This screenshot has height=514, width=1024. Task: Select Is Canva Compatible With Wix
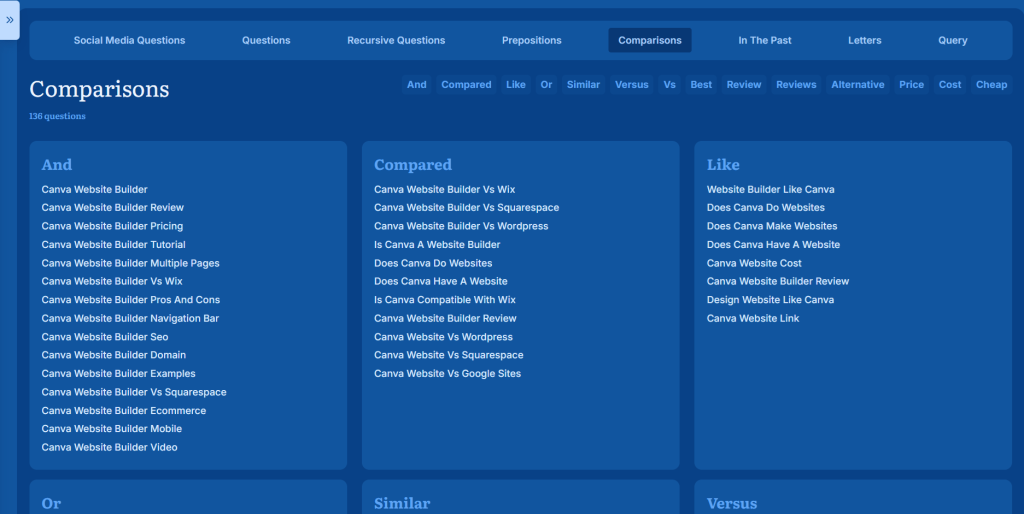tap(445, 300)
